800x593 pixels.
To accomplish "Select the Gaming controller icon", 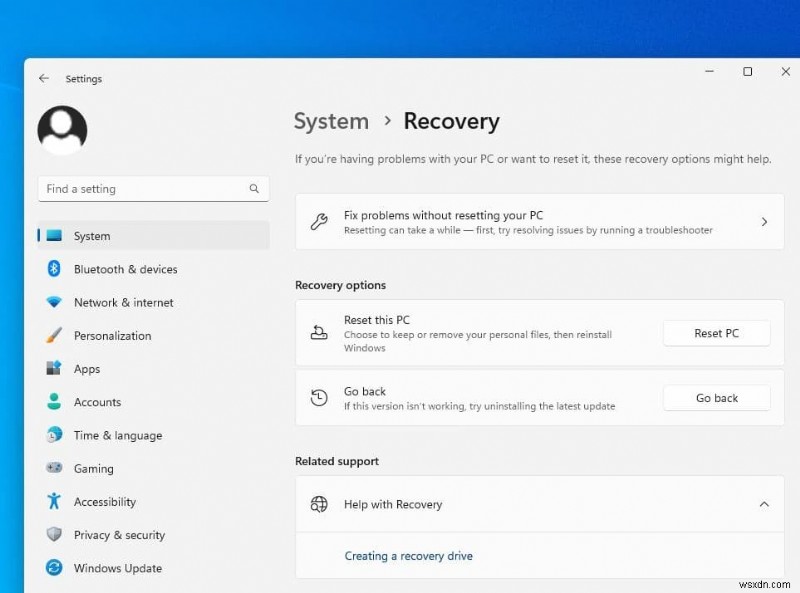I will [x=55, y=468].
